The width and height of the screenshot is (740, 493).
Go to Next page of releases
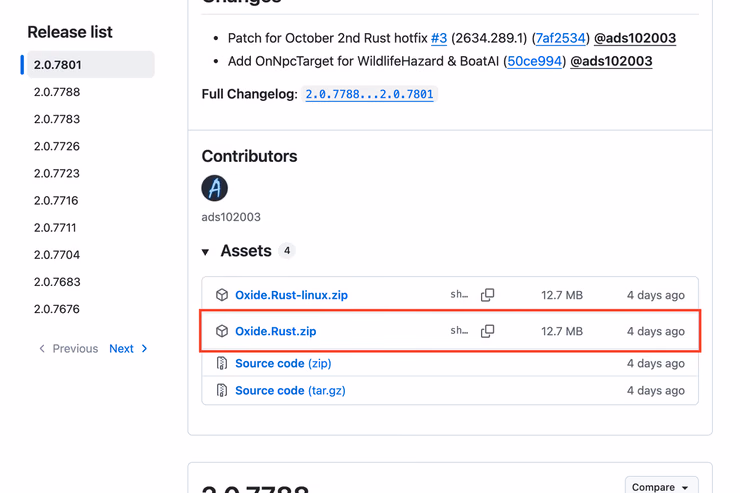[128, 349]
